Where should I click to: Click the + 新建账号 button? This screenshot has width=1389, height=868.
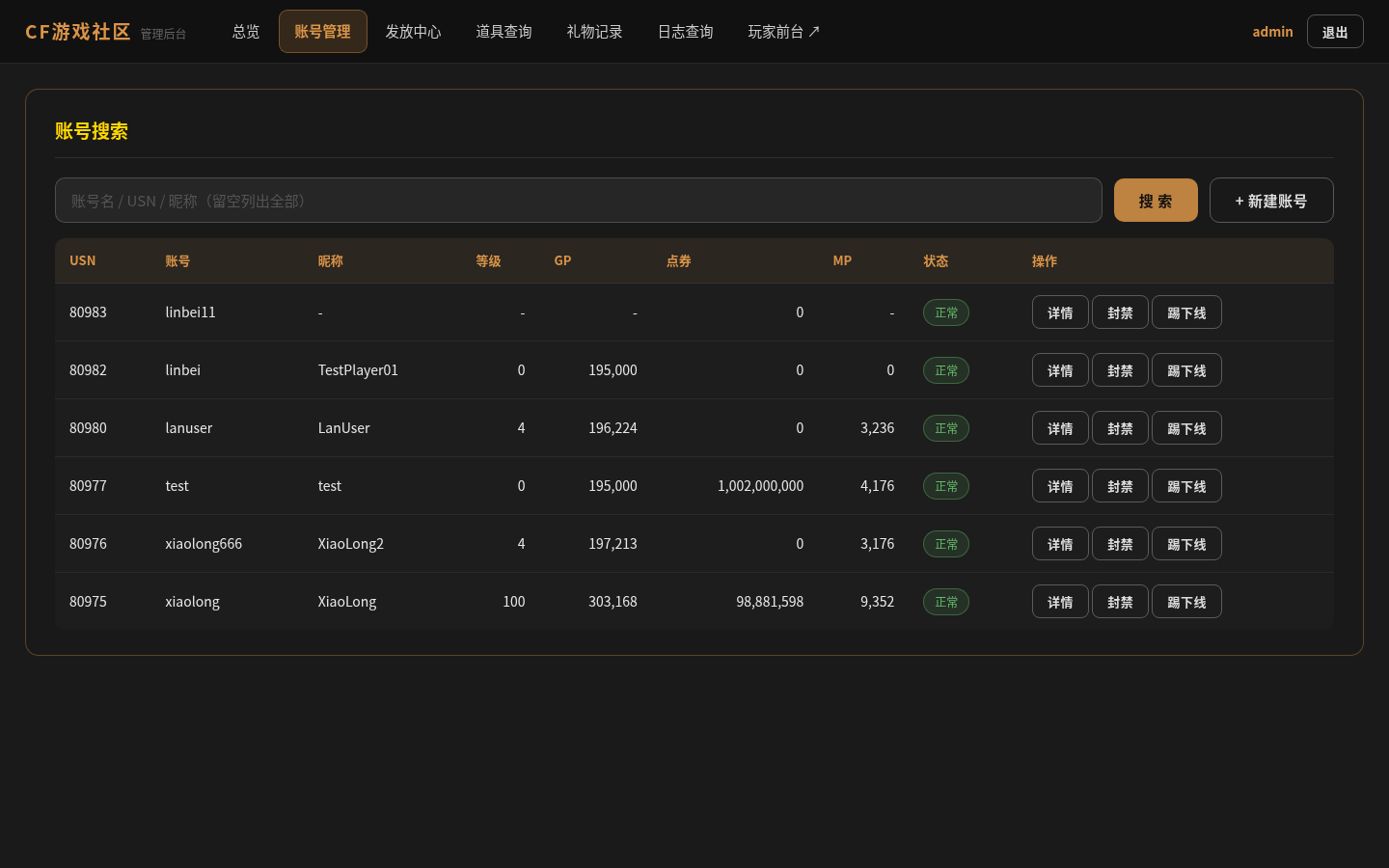point(1271,201)
